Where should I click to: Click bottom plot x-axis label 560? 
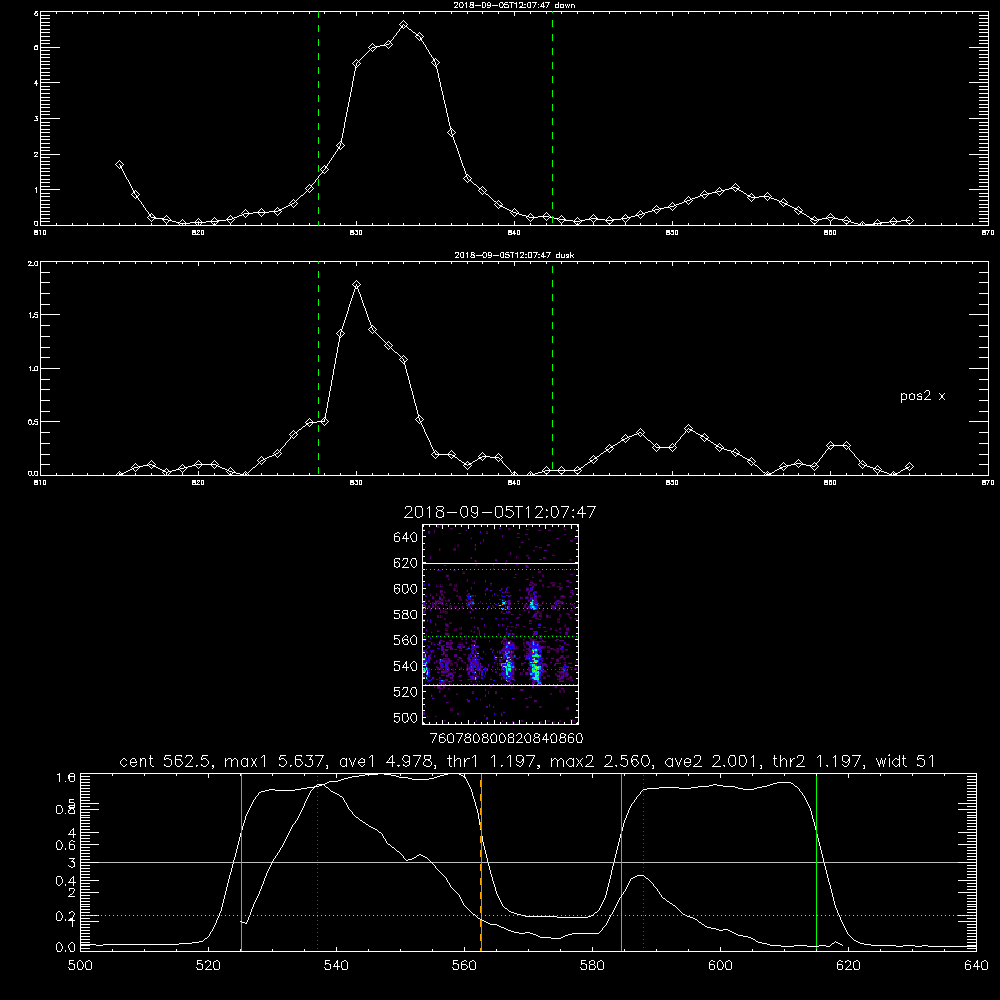(x=464, y=966)
